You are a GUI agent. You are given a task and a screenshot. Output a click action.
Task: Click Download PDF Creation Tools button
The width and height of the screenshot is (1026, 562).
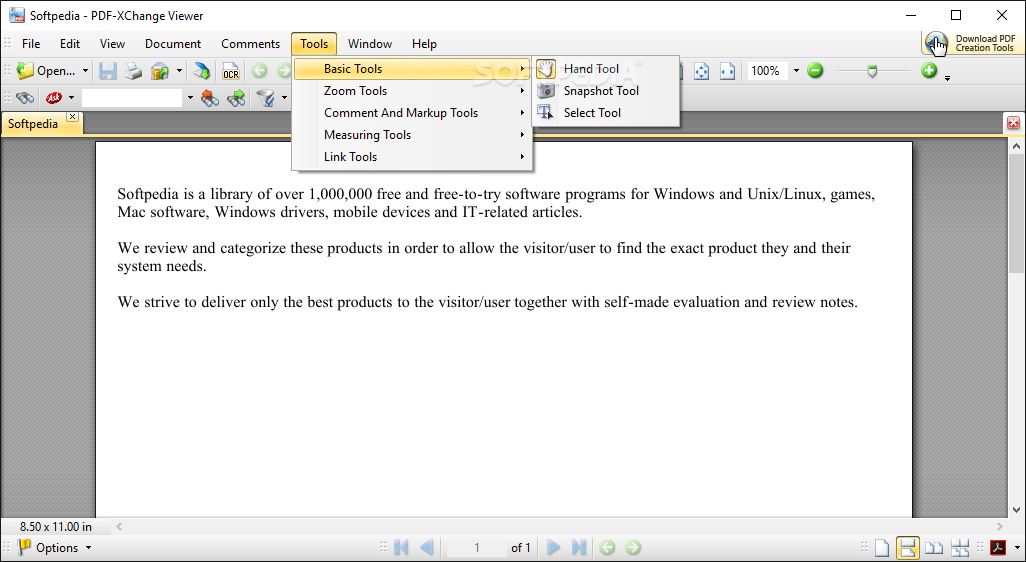tap(972, 43)
